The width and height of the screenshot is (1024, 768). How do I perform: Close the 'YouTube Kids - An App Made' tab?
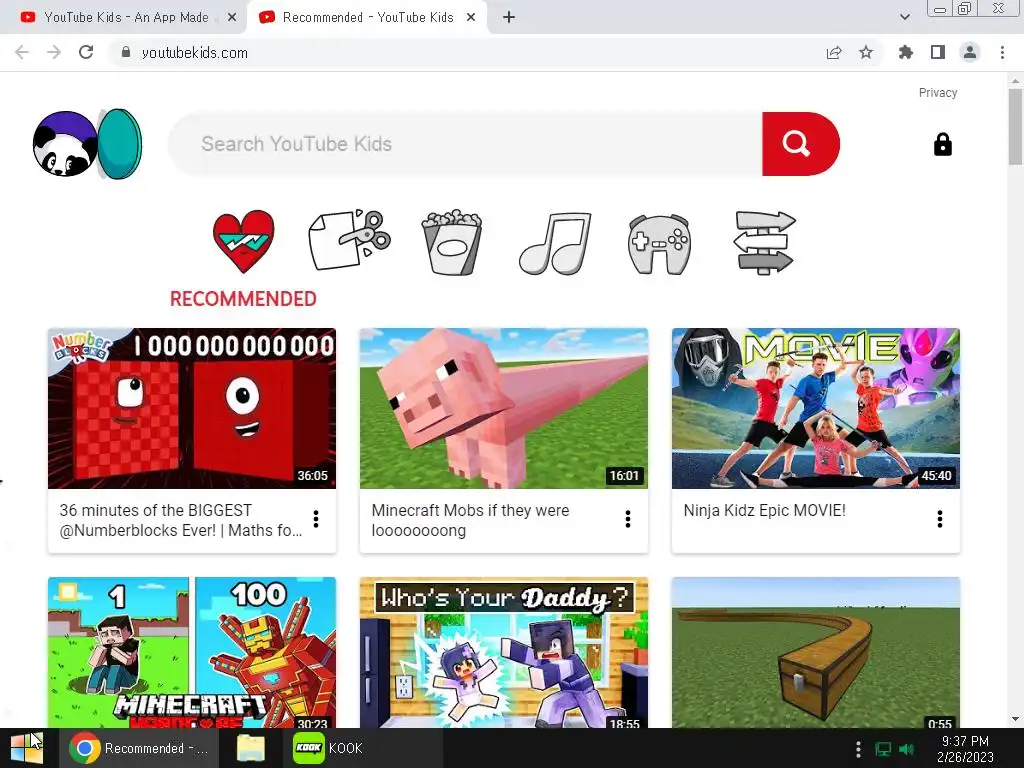[x=232, y=18]
